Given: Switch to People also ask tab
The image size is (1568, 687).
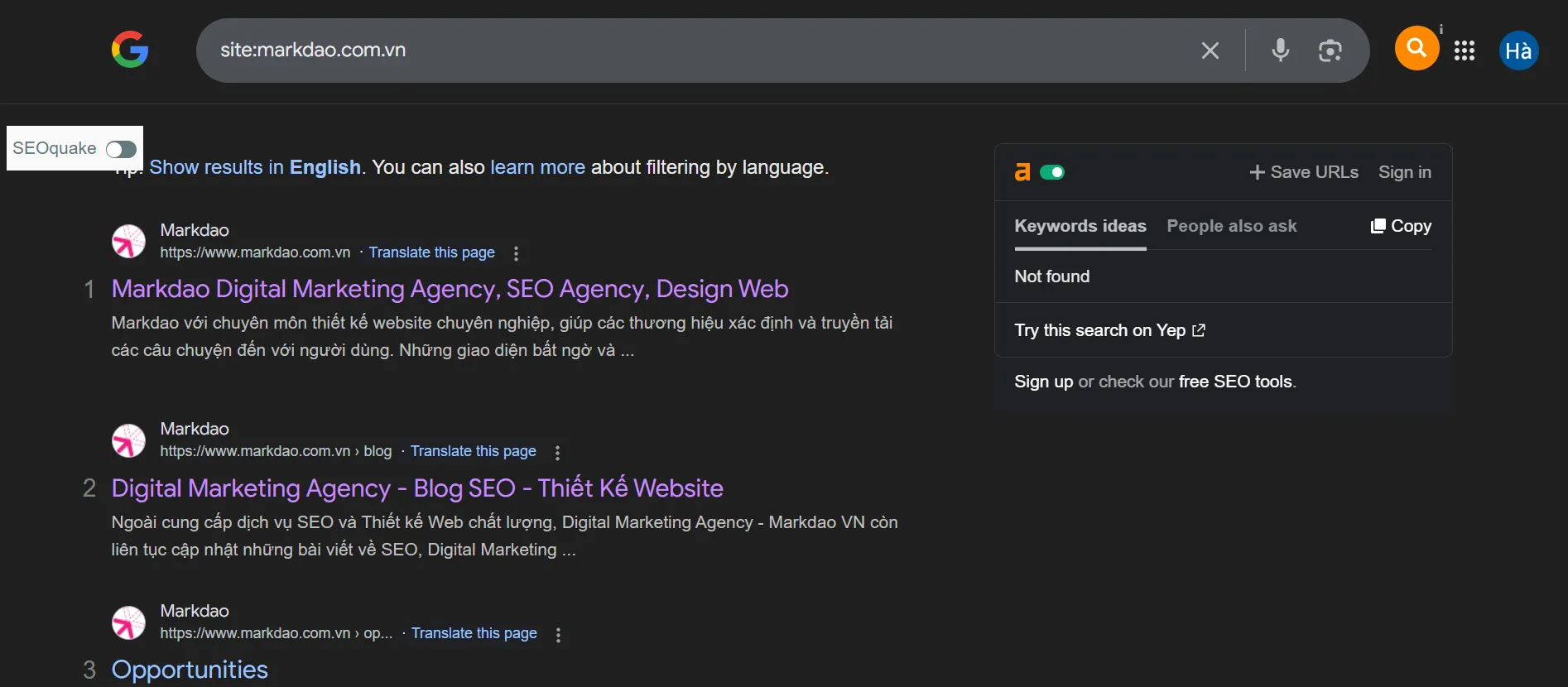Looking at the screenshot, I should point(1231,226).
